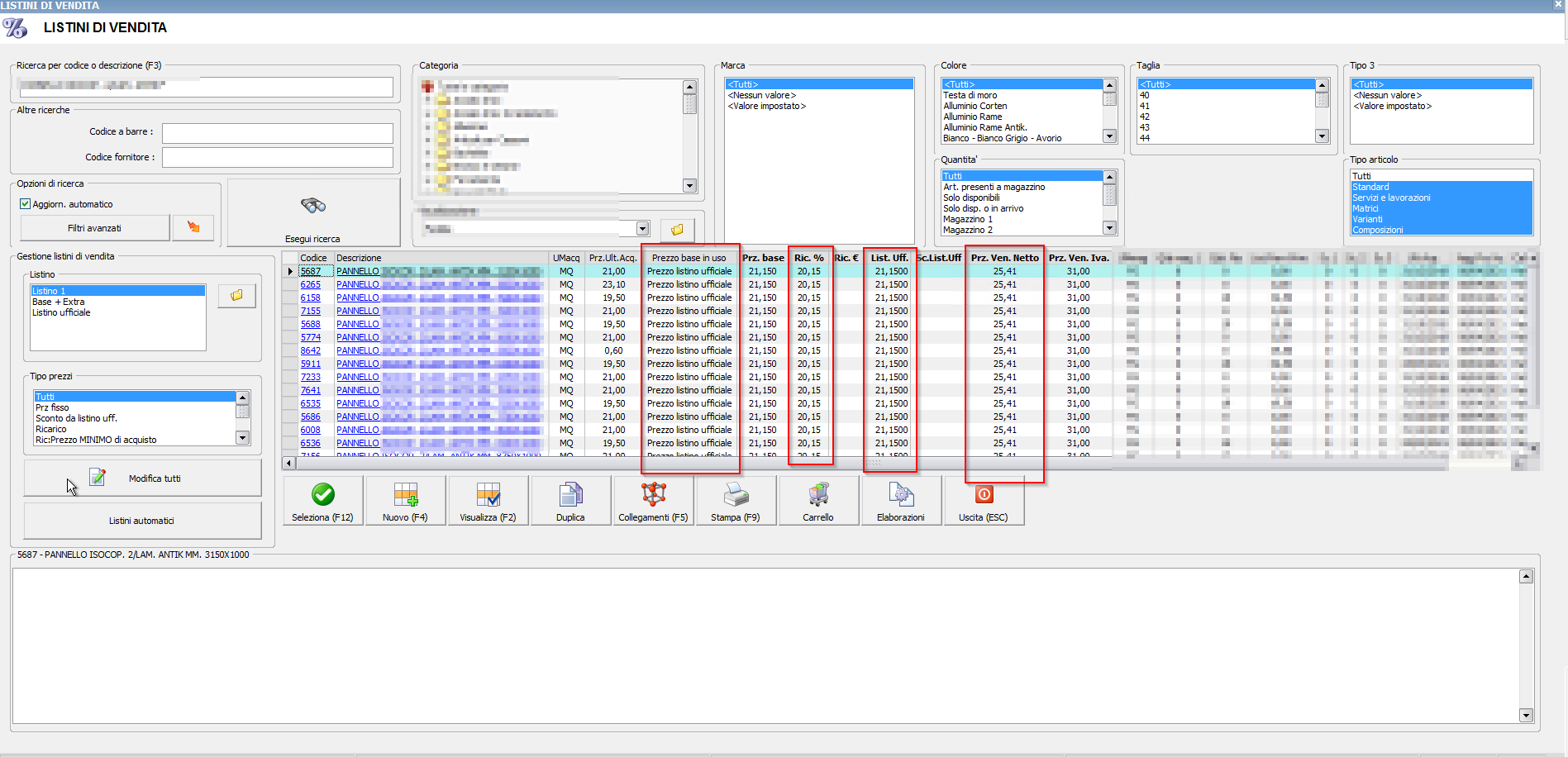Click 'Prz. Ven. Iva.' column header

(x=1079, y=258)
